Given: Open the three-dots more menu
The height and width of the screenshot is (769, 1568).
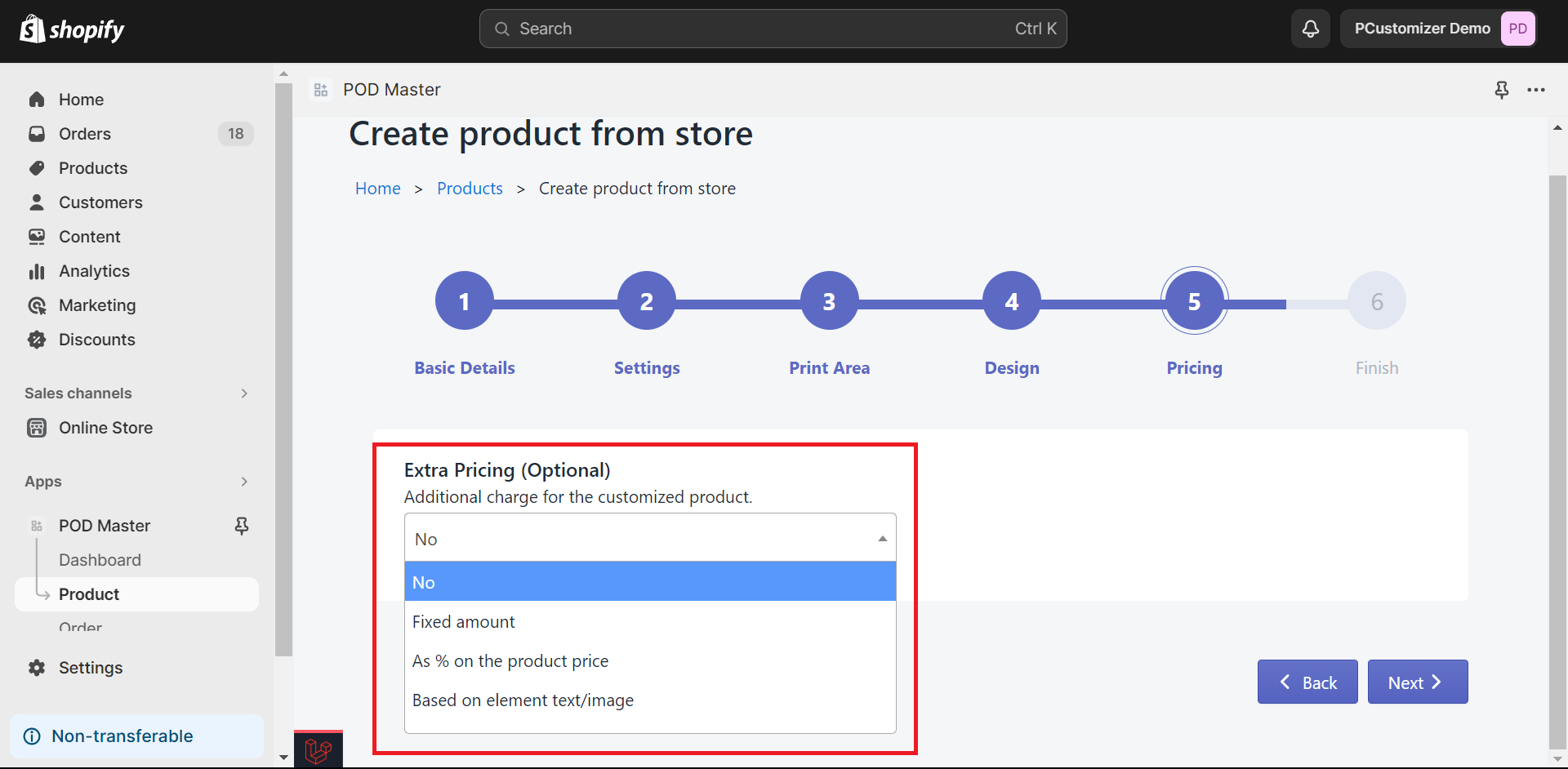Looking at the screenshot, I should tap(1536, 90).
